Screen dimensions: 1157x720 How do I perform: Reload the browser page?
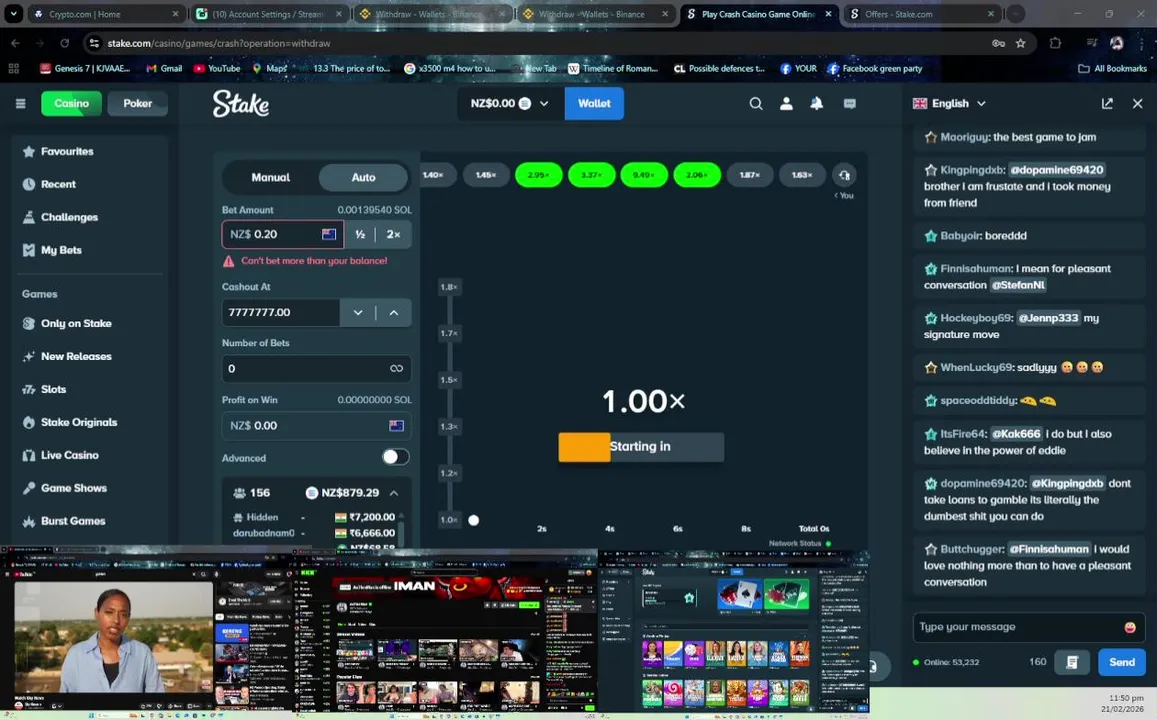pos(64,43)
